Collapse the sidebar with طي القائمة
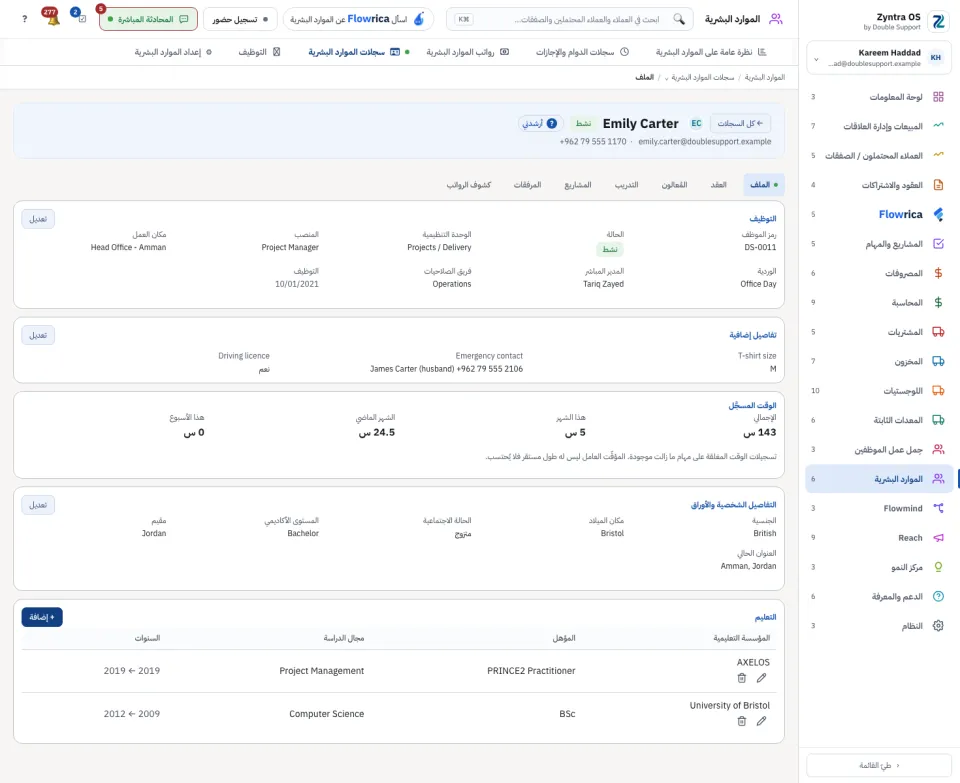Screen dimensions: 960x783 click(879, 765)
